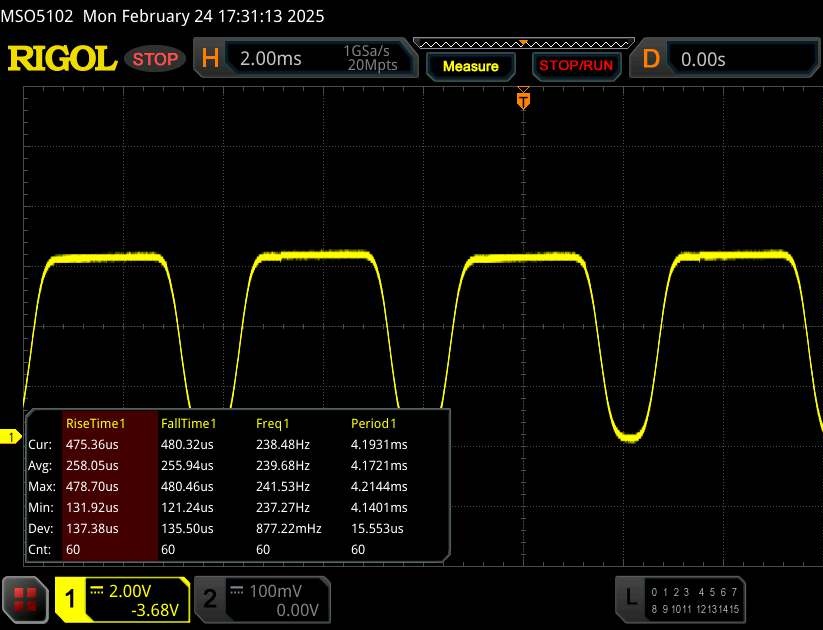Click Period1 deviation value 15.553us

click(377, 529)
